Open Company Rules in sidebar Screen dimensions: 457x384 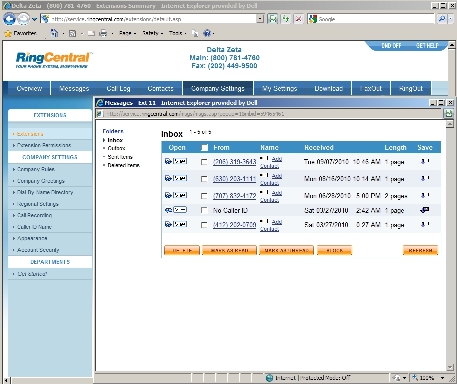(36, 169)
